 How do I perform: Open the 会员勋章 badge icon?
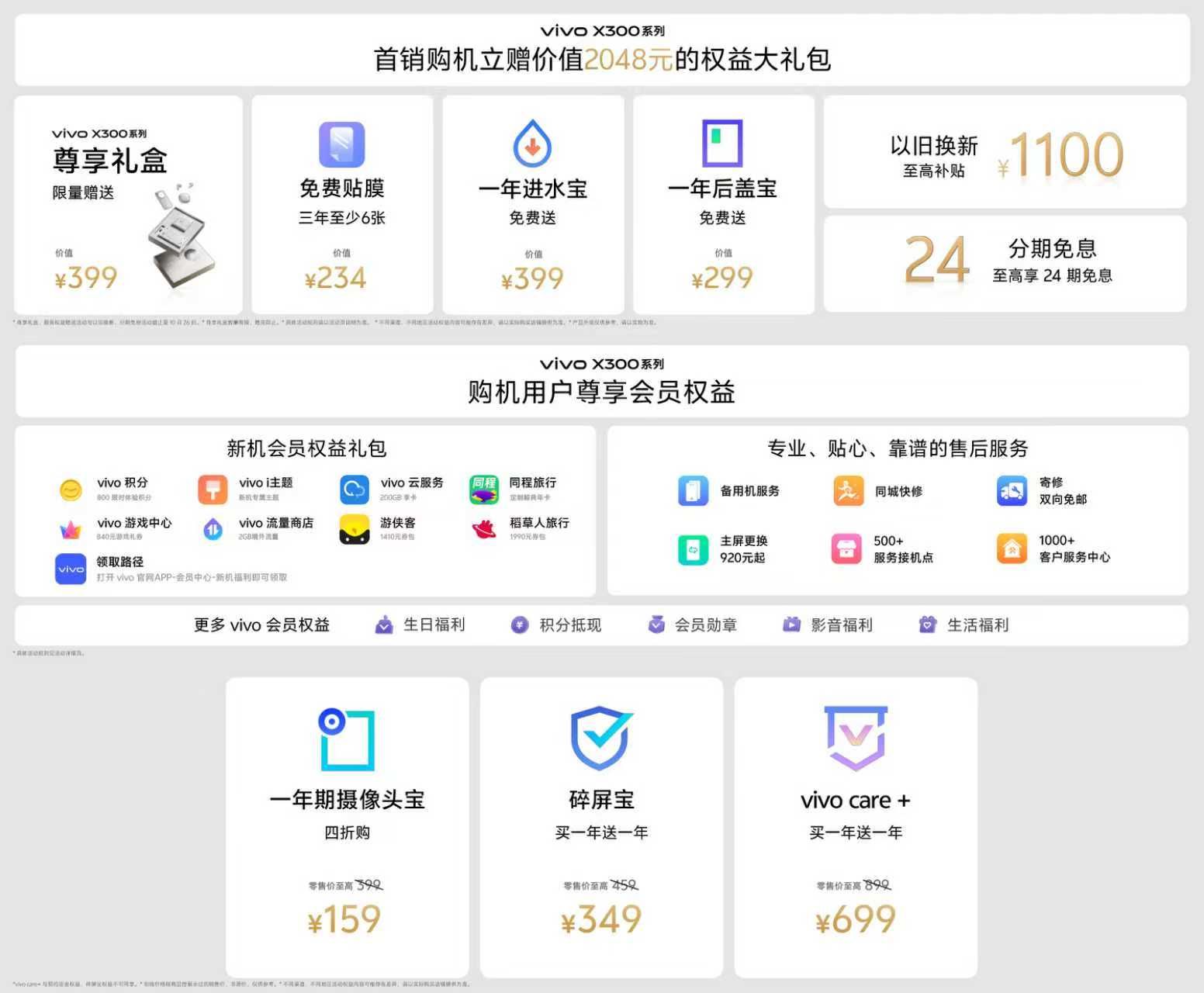click(656, 625)
